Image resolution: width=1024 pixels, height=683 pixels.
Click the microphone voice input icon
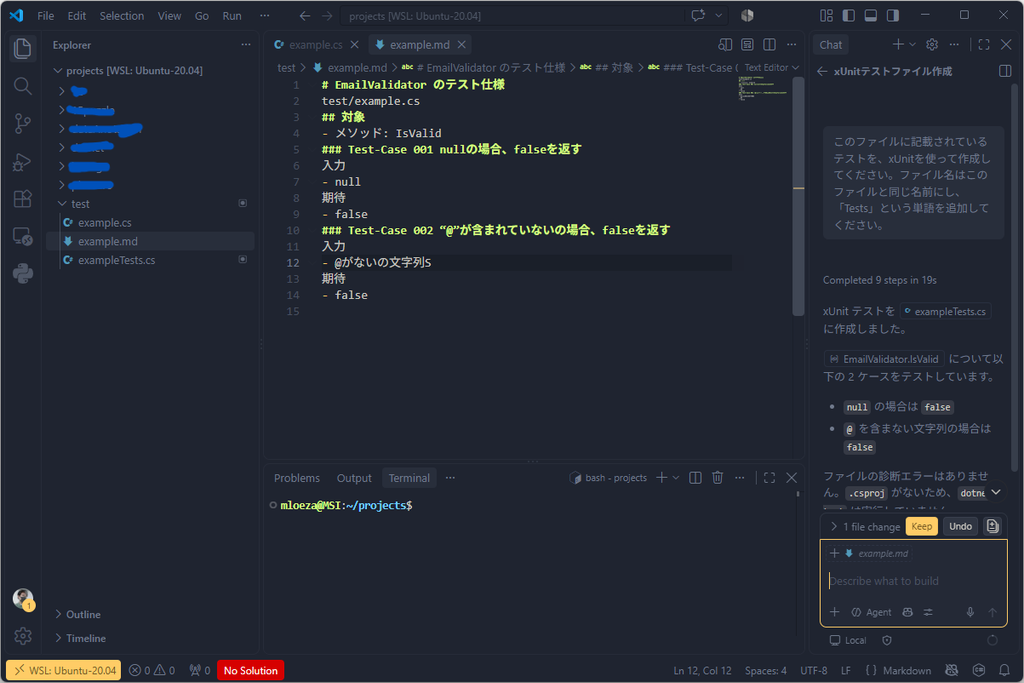(x=970, y=612)
